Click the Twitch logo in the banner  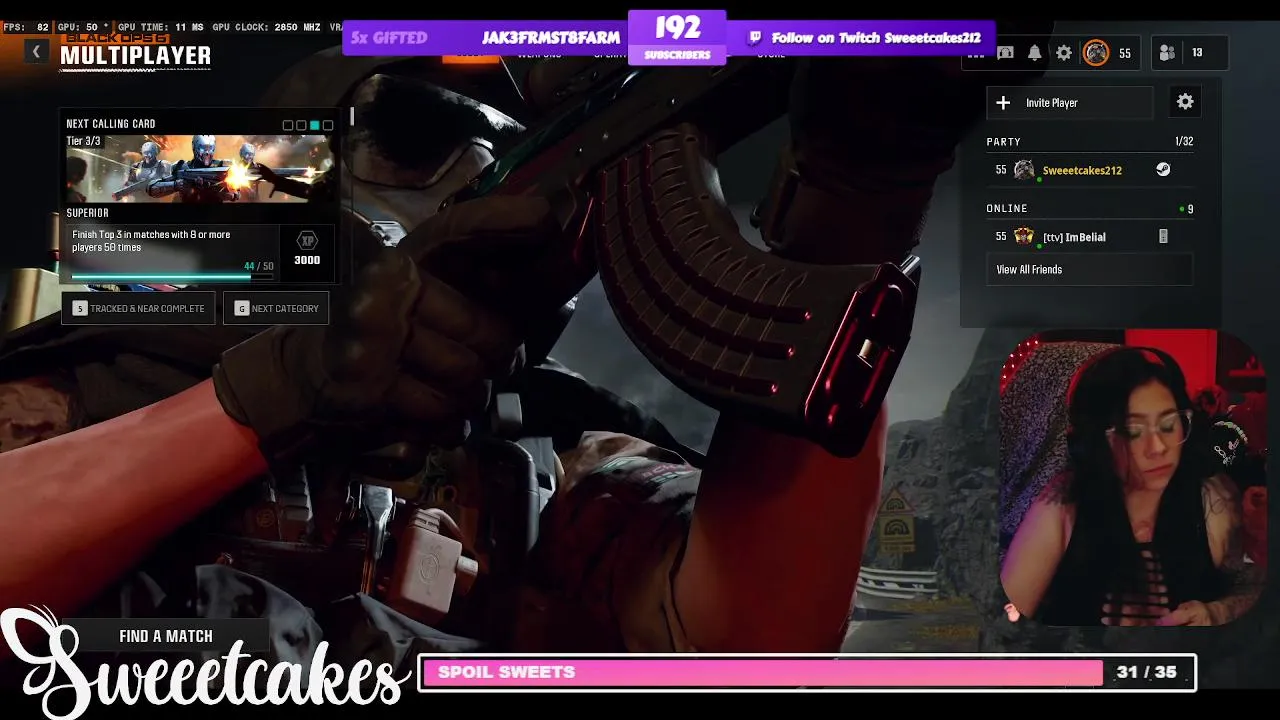[755, 38]
